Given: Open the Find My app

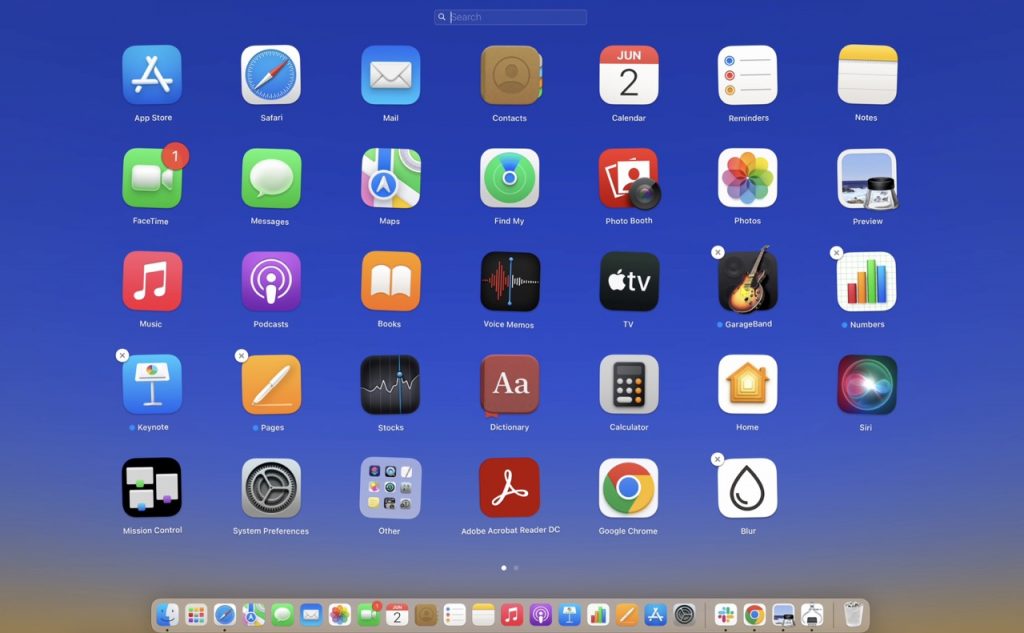Looking at the screenshot, I should [510, 178].
